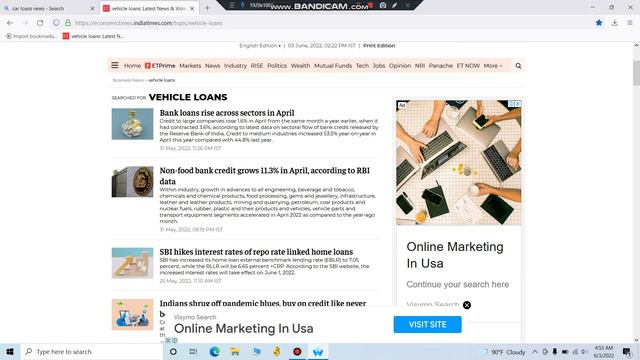Viewport: 640px width, 360px height.
Task: Click Import bookmarks in bookmarks bar
Action: (31, 36)
